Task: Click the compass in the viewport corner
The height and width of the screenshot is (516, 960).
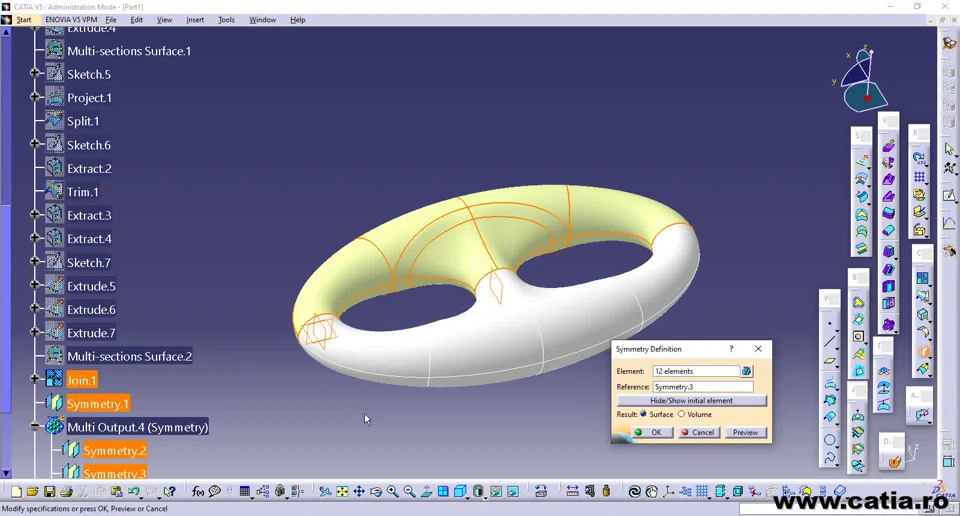Action: (863, 80)
